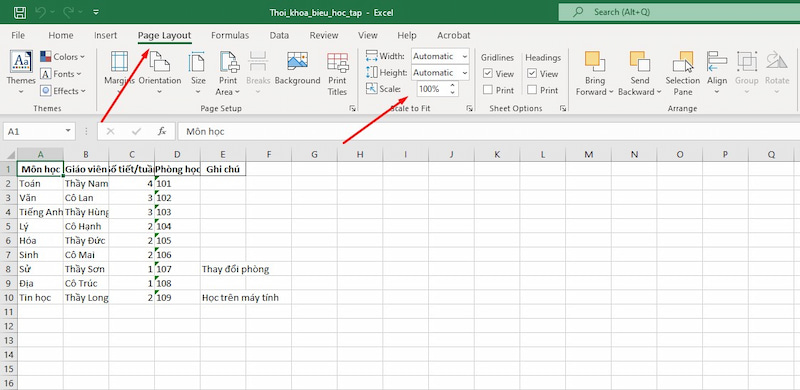Click the Scale 100% field
Screen dimensions: 800x390
click(432, 89)
